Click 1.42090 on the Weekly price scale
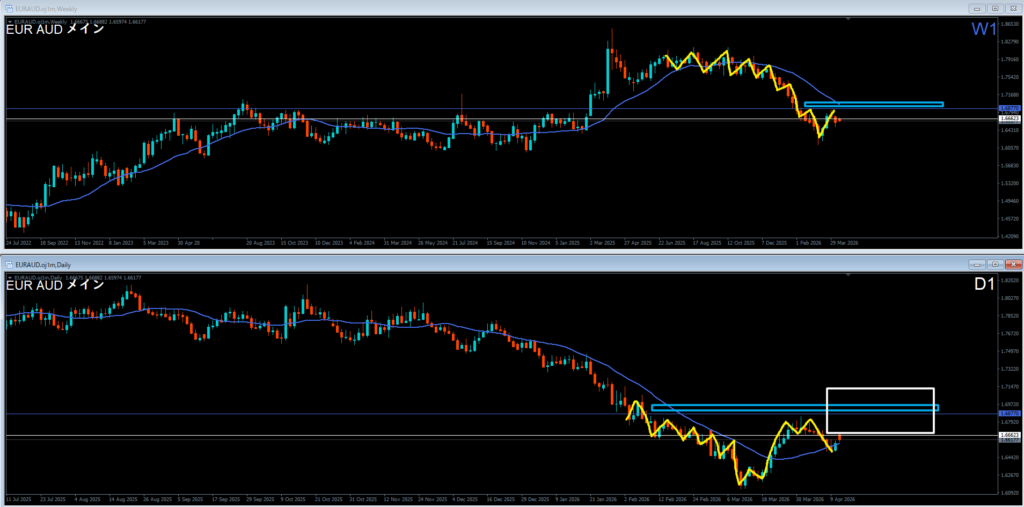Screen dimensions: 1024x507 point(1010,236)
